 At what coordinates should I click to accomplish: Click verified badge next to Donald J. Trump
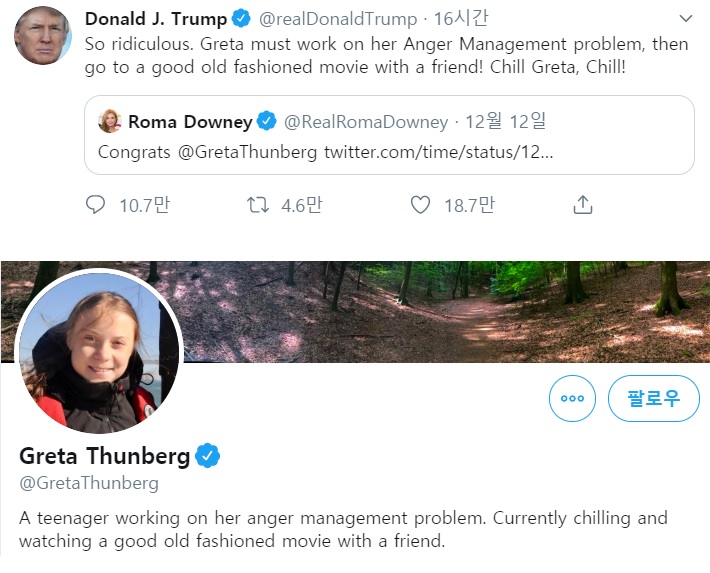click(241, 19)
